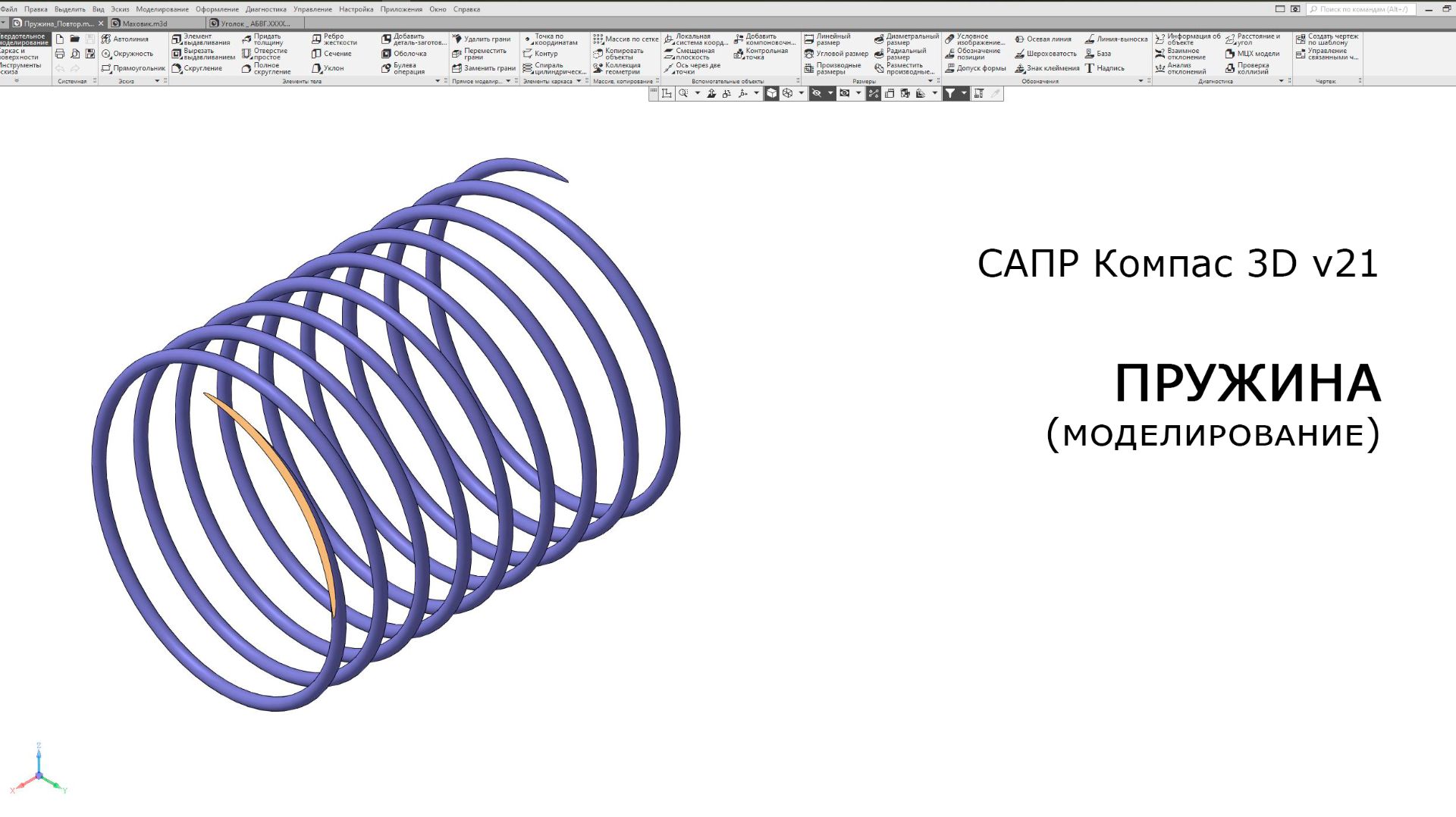
Task: Toggle the constraints nodes button in view bar
Action: 874,93
